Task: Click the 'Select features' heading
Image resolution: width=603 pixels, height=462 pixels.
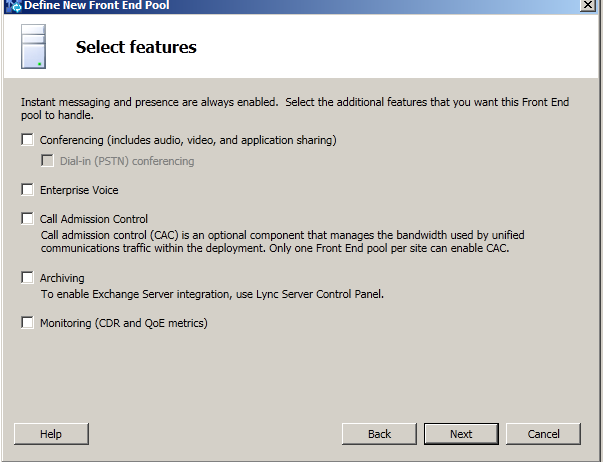Action: [136, 47]
